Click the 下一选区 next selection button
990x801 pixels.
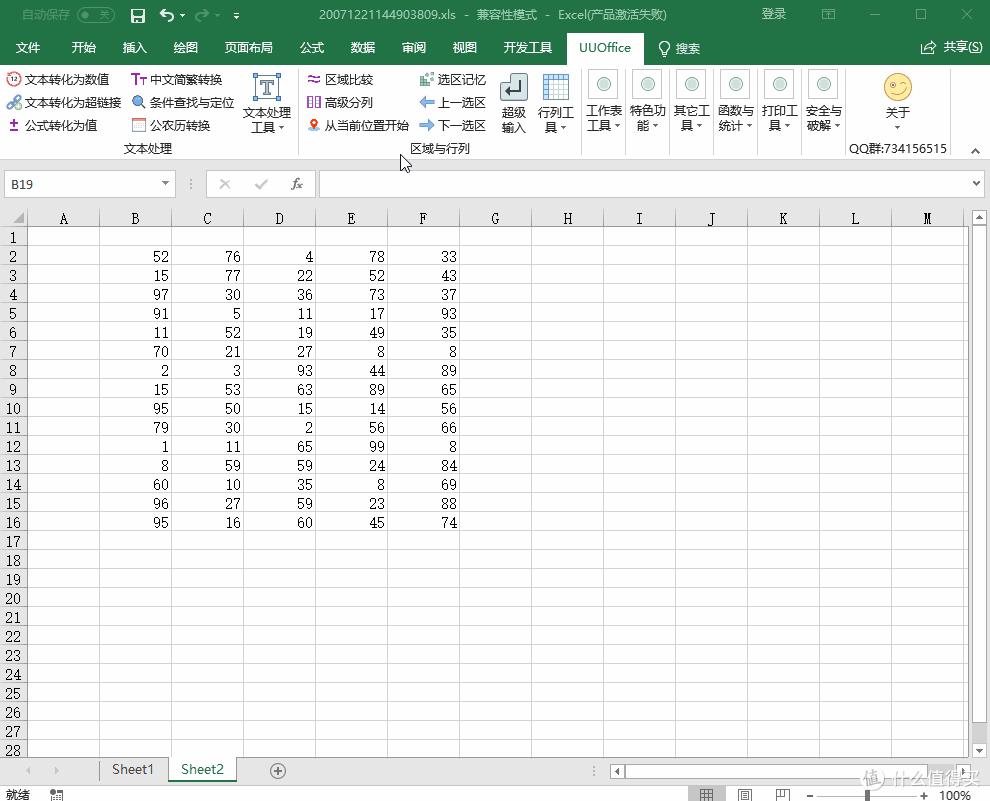click(452, 126)
